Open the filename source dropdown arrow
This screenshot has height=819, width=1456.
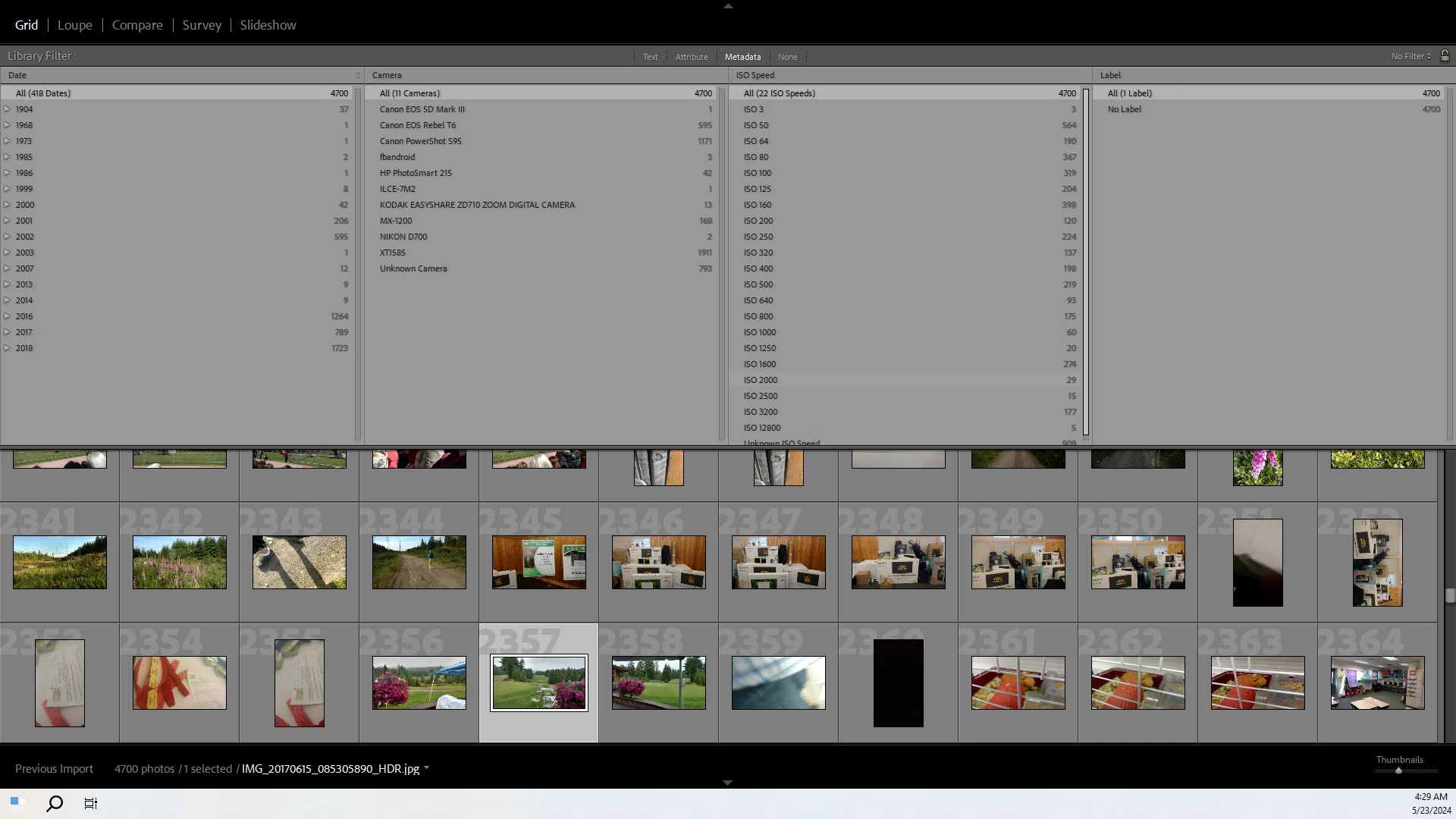(x=427, y=768)
